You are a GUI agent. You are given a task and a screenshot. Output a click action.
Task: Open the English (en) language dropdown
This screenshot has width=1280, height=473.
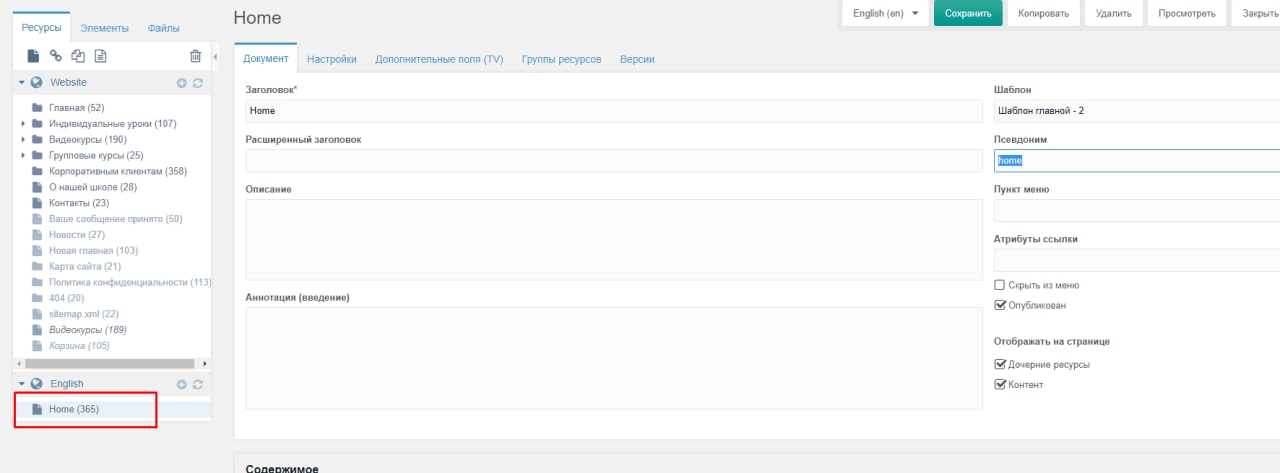pos(886,14)
